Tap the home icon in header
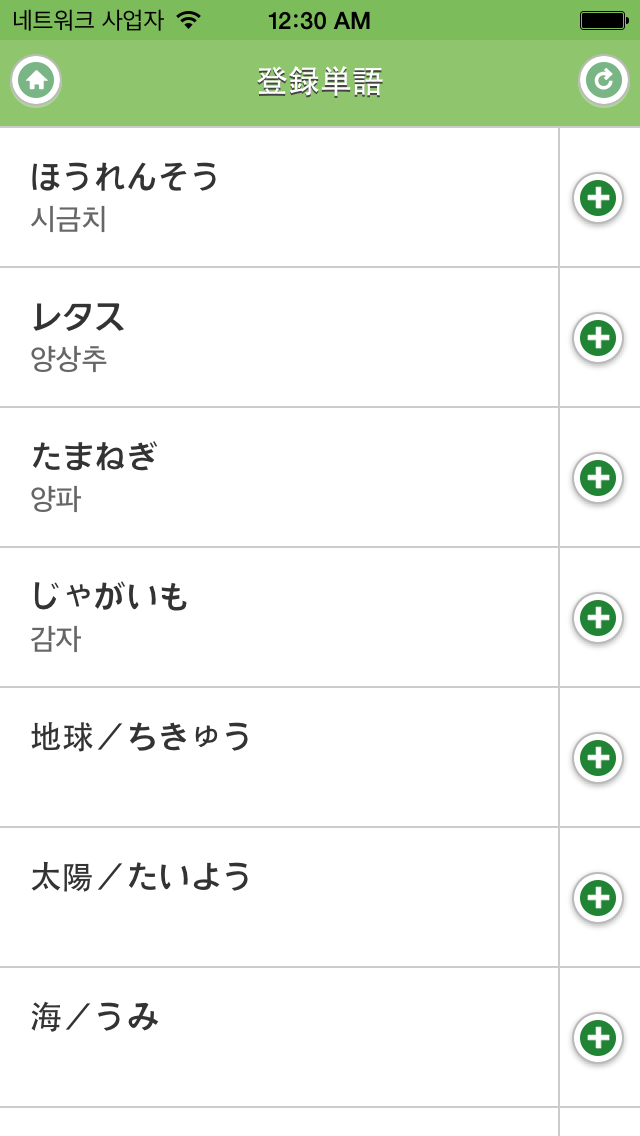This screenshot has height=1136, width=640. (x=37, y=80)
